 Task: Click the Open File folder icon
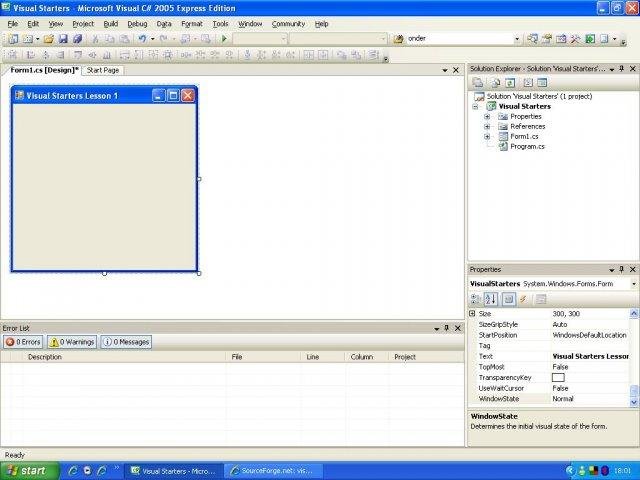click(x=49, y=39)
